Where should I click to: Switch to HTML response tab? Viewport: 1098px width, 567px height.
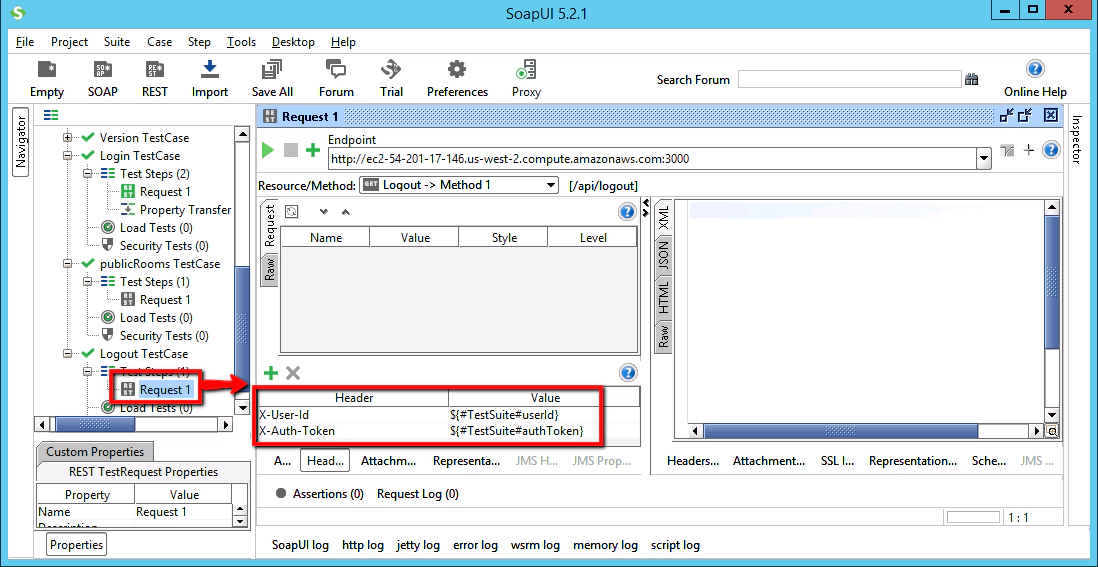664,297
